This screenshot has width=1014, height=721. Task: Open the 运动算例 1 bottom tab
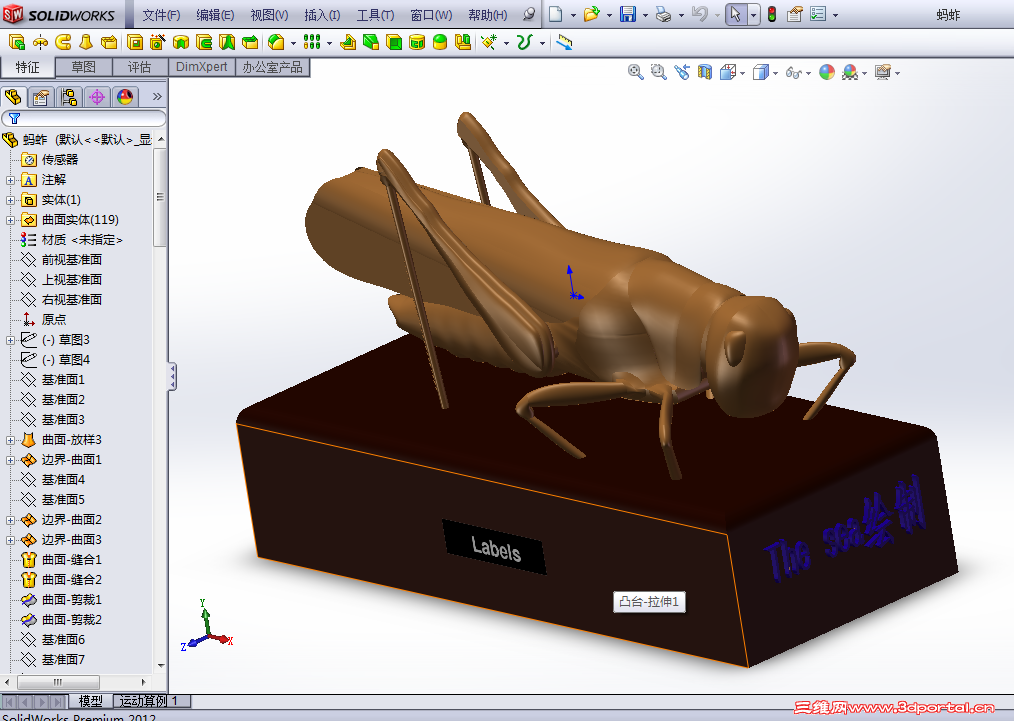(x=152, y=701)
